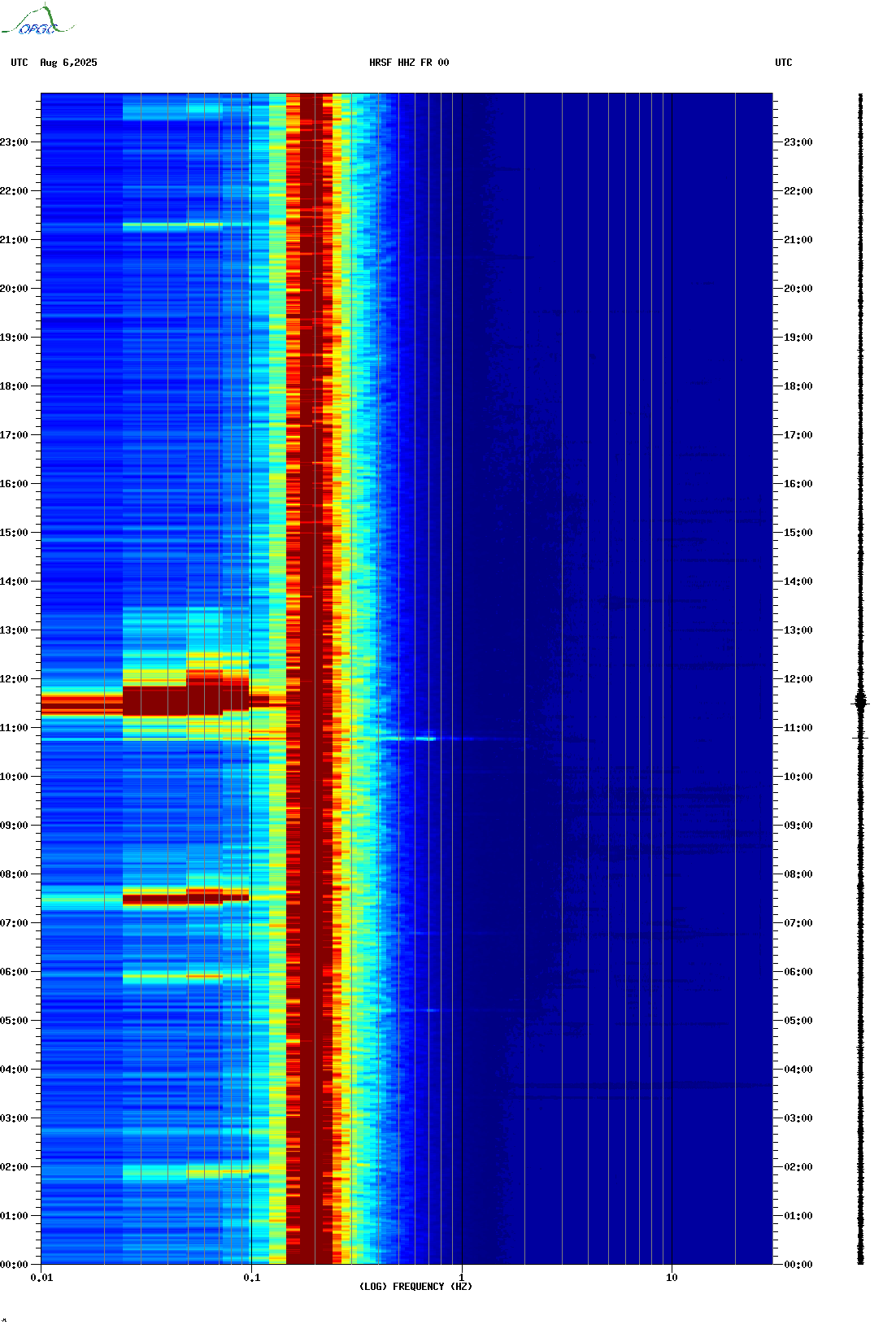
Task: Click the right-axis '06:00' time label
Action: pos(798,972)
